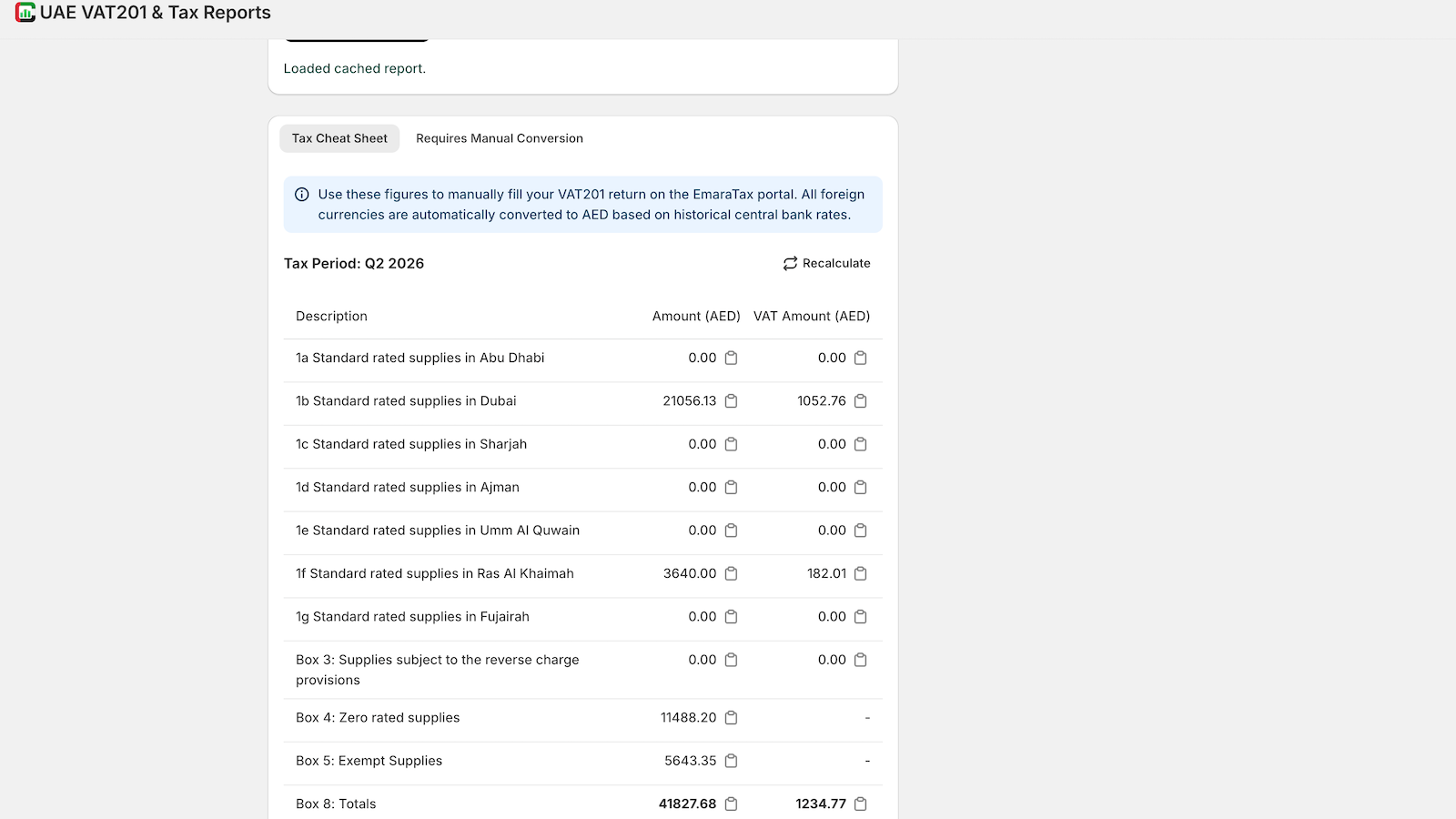This screenshot has width=1456, height=819.
Task: Copy Box 4 zero rated amount 11488.20
Action: click(x=731, y=718)
